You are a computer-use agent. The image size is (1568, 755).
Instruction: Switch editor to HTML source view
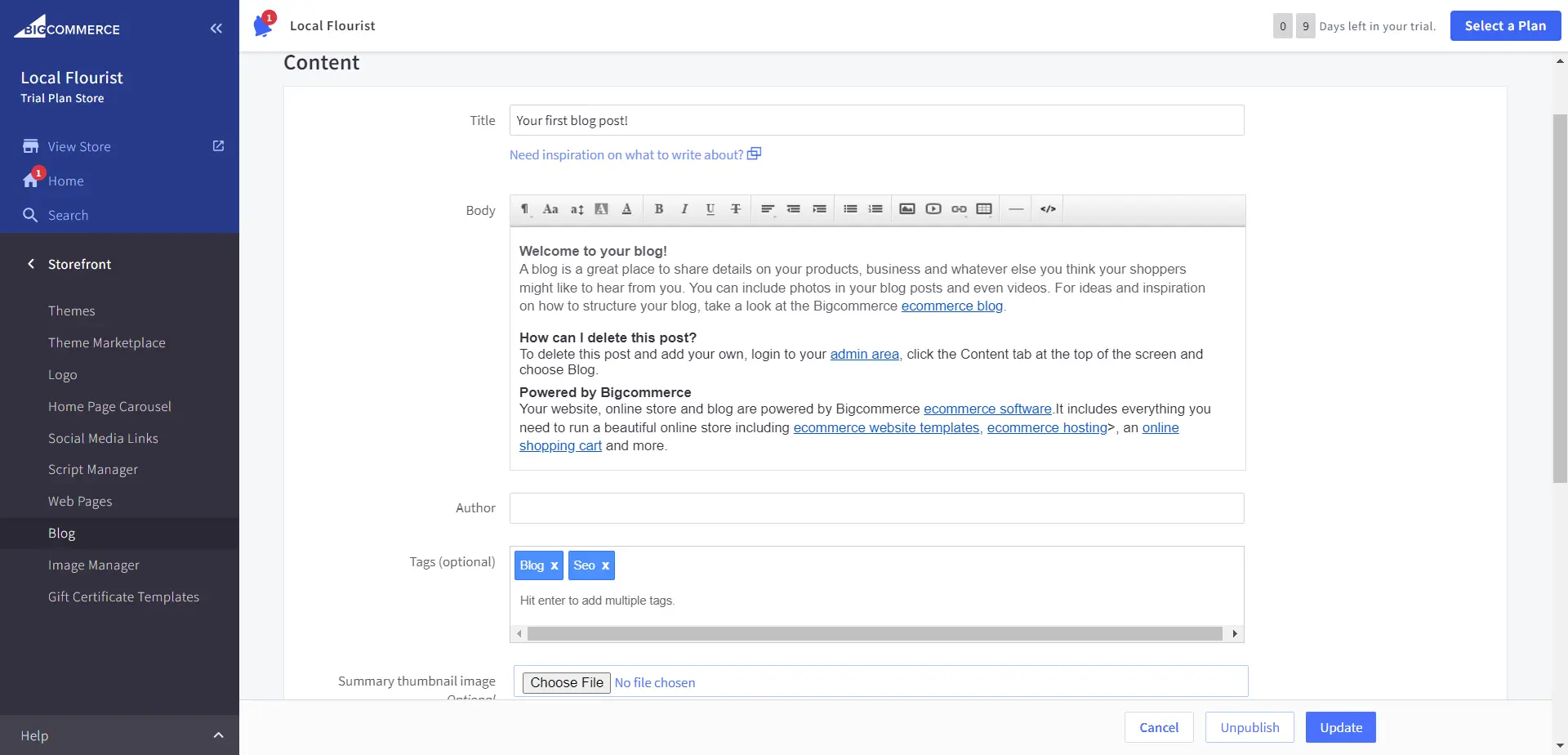(x=1048, y=209)
